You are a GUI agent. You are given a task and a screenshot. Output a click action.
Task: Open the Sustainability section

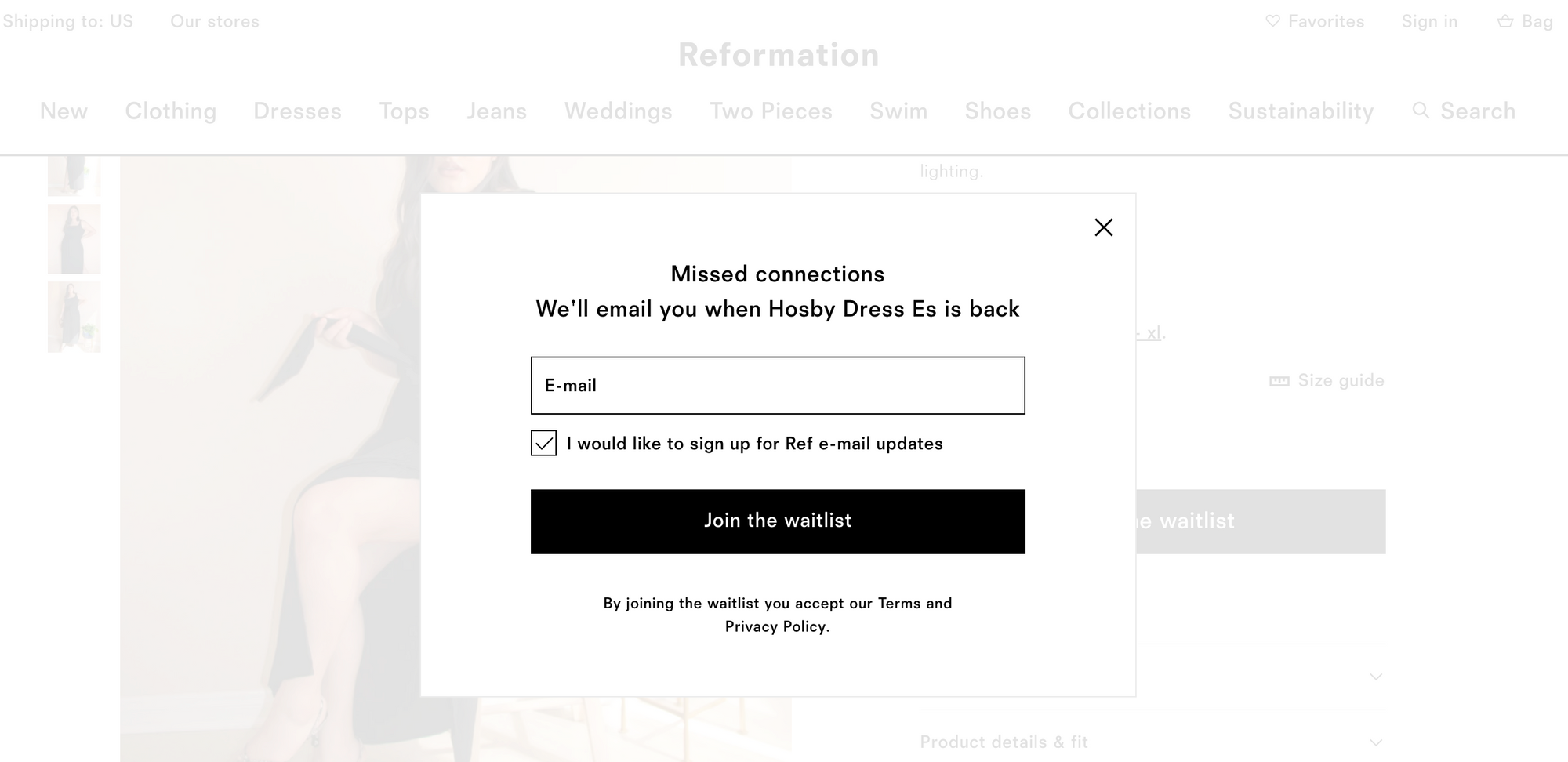[x=1301, y=111]
